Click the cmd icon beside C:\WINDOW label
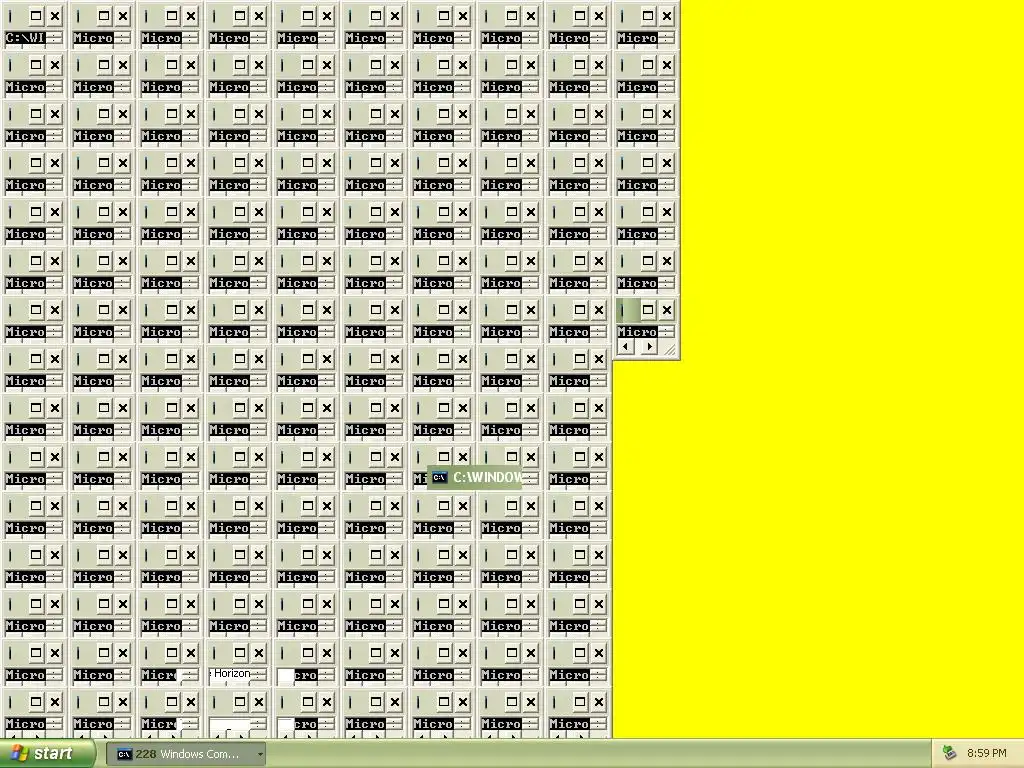1024x768 pixels. [440, 478]
